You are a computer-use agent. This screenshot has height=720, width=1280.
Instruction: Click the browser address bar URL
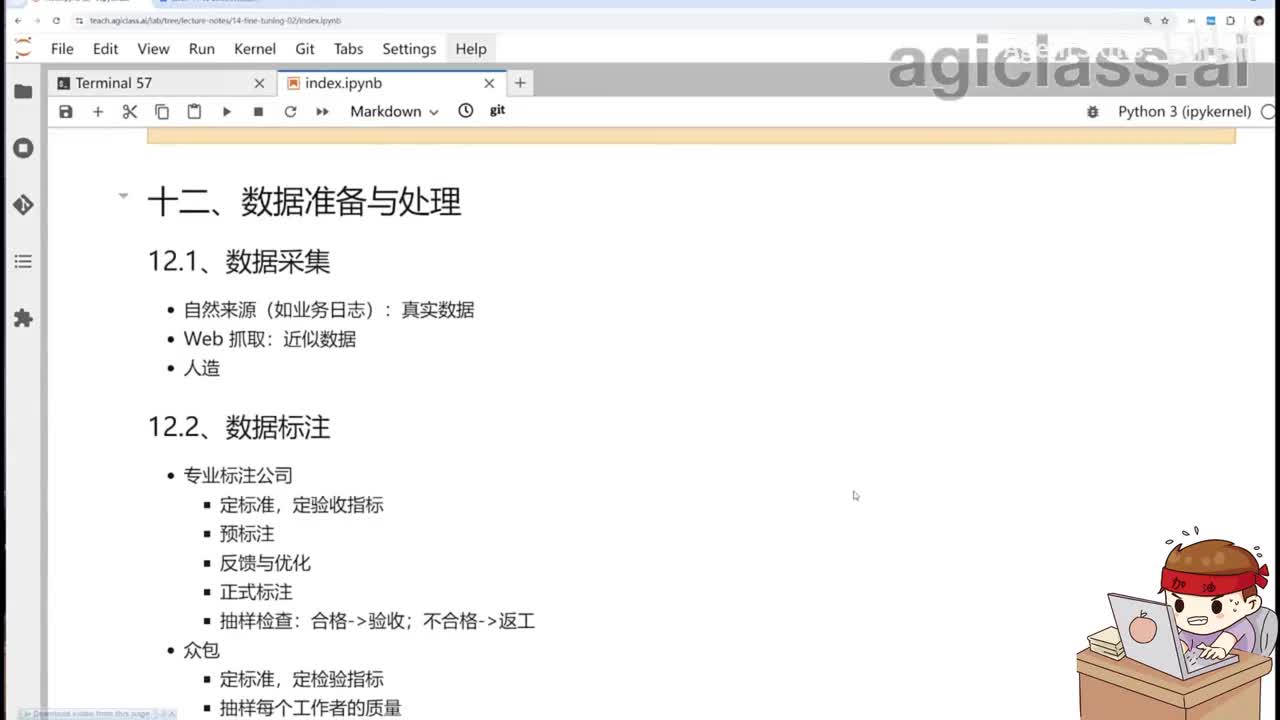(x=215, y=20)
